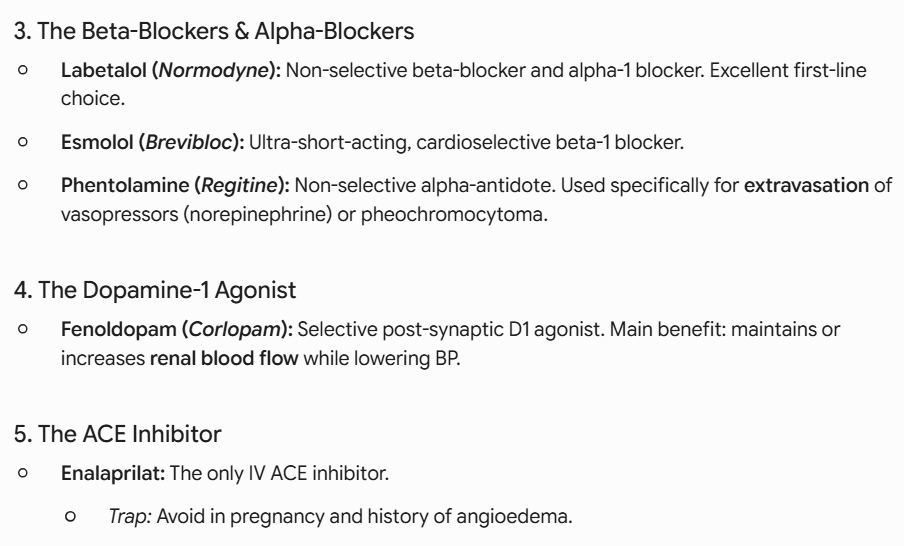Click the italic word 'Trap:'
This screenshot has width=904, height=546.
[x=130, y=516]
